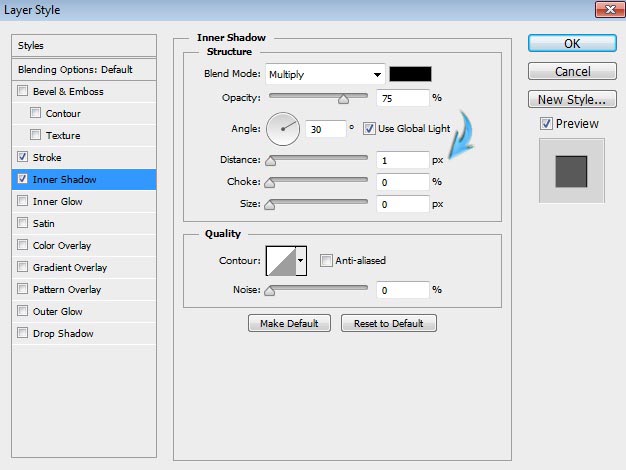
Task: Click the Angle value field
Action: pos(325,129)
